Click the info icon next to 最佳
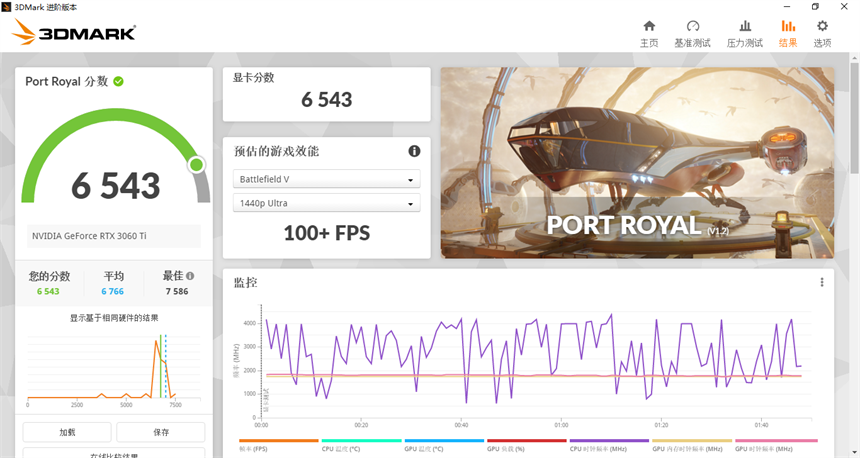 (x=190, y=276)
